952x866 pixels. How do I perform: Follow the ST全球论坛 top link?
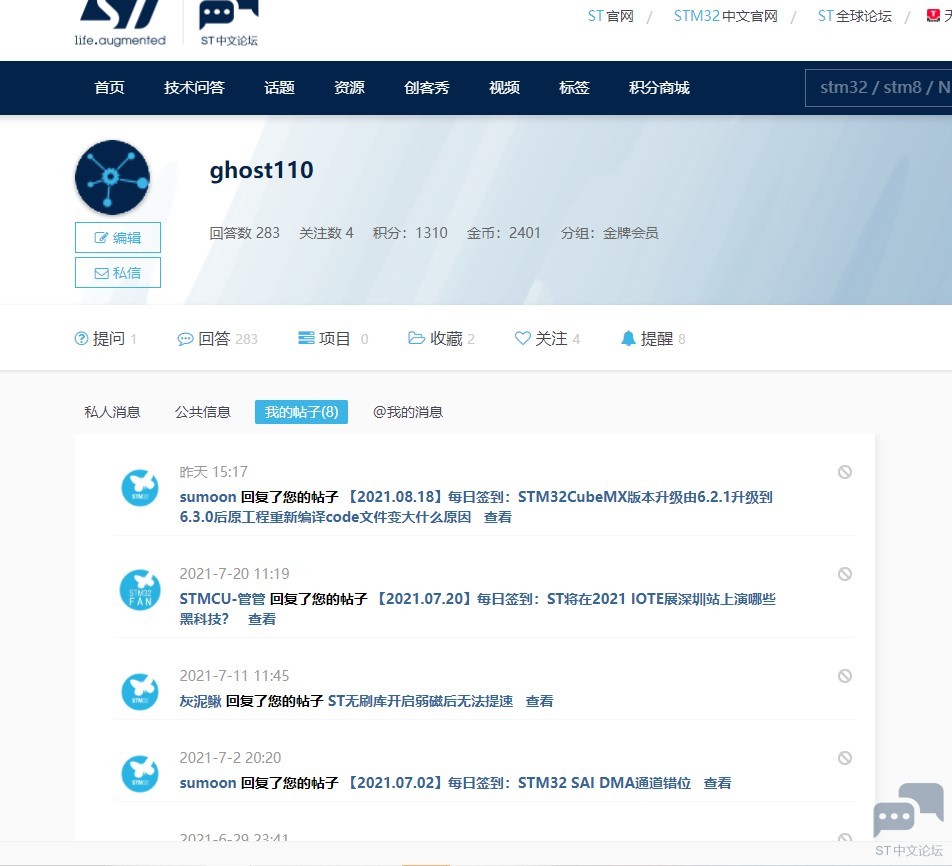pos(855,16)
